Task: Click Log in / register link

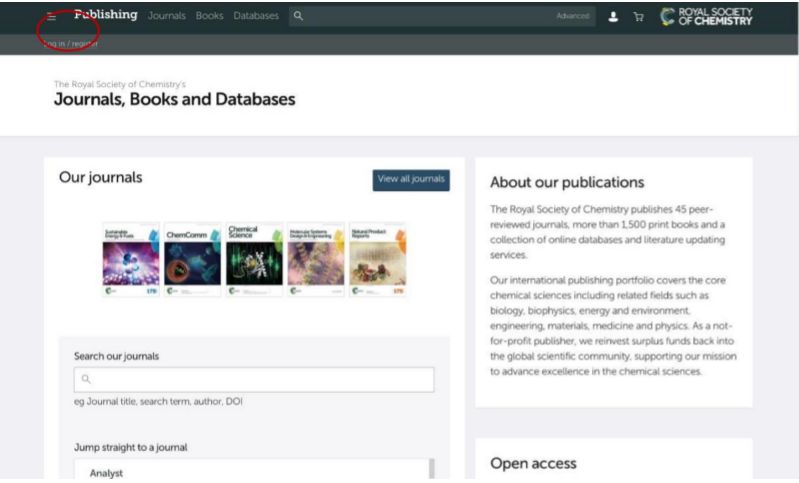Action: coord(70,44)
